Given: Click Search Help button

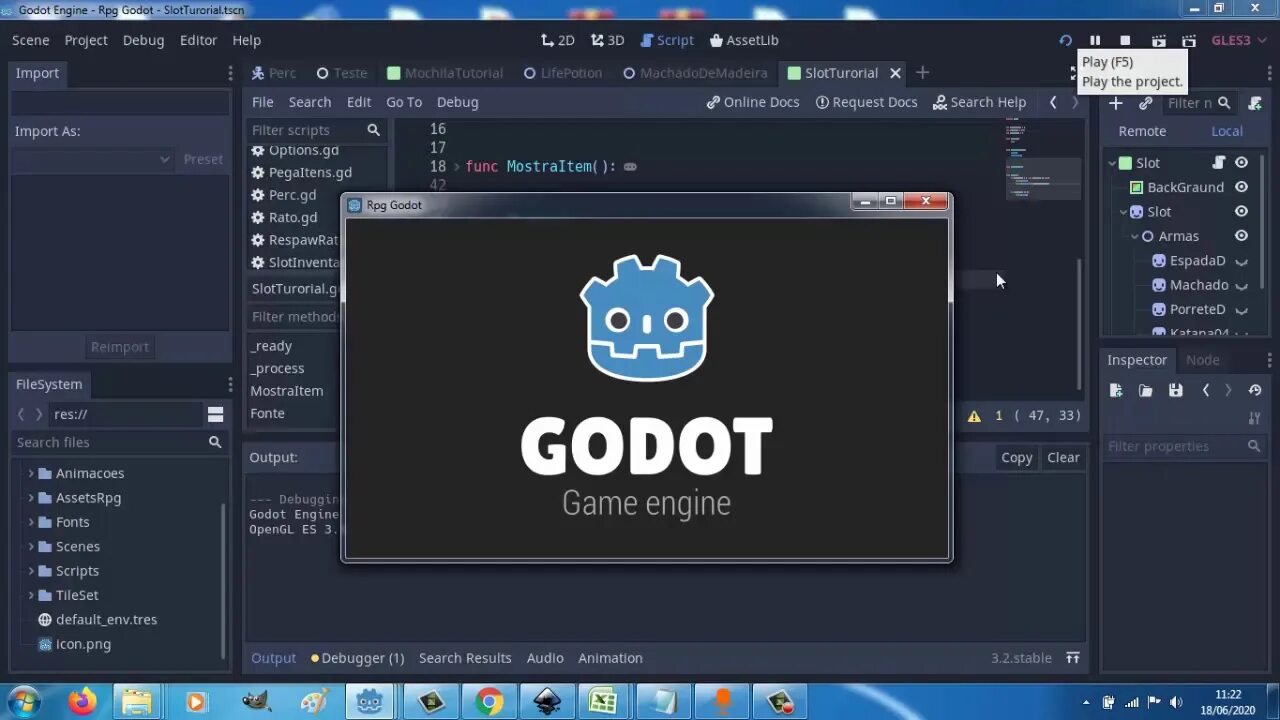Looking at the screenshot, I should tap(979, 102).
